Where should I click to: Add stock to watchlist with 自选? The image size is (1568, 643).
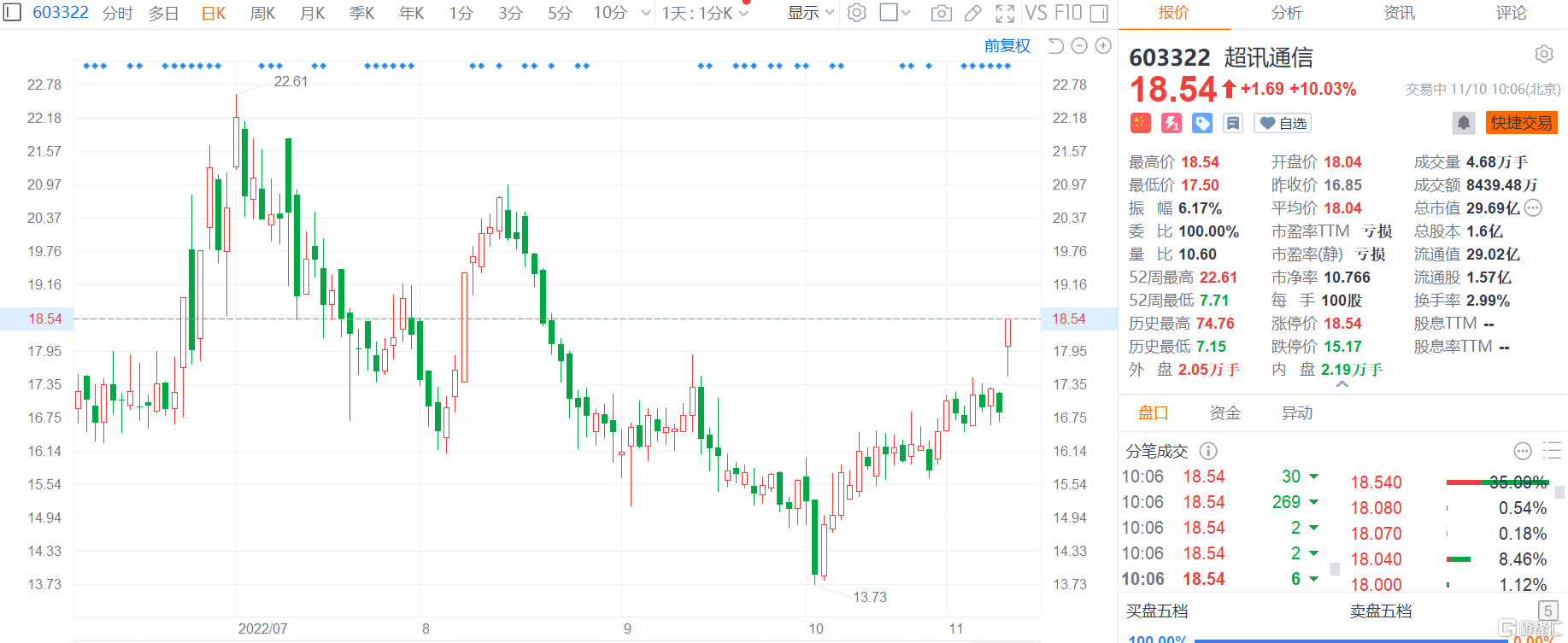tap(1283, 123)
